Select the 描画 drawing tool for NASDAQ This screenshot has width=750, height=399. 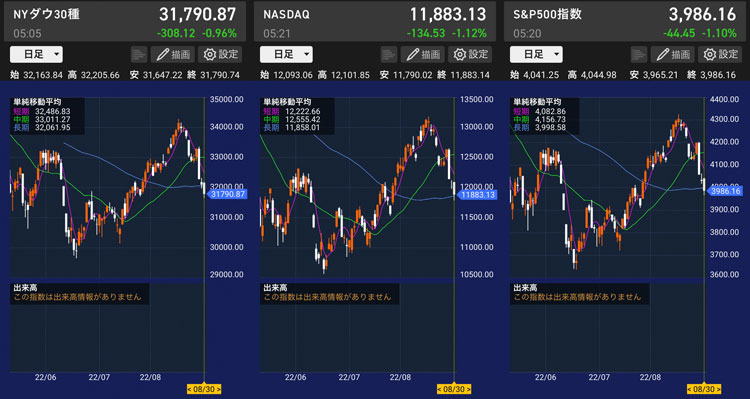(x=423, y=55)
